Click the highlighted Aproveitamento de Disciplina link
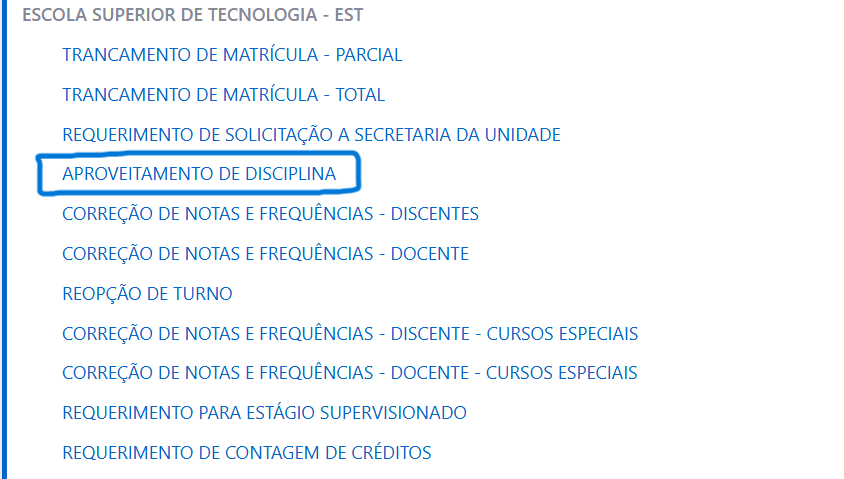Viewport: 844px width, 479px height. coord(199,174)
